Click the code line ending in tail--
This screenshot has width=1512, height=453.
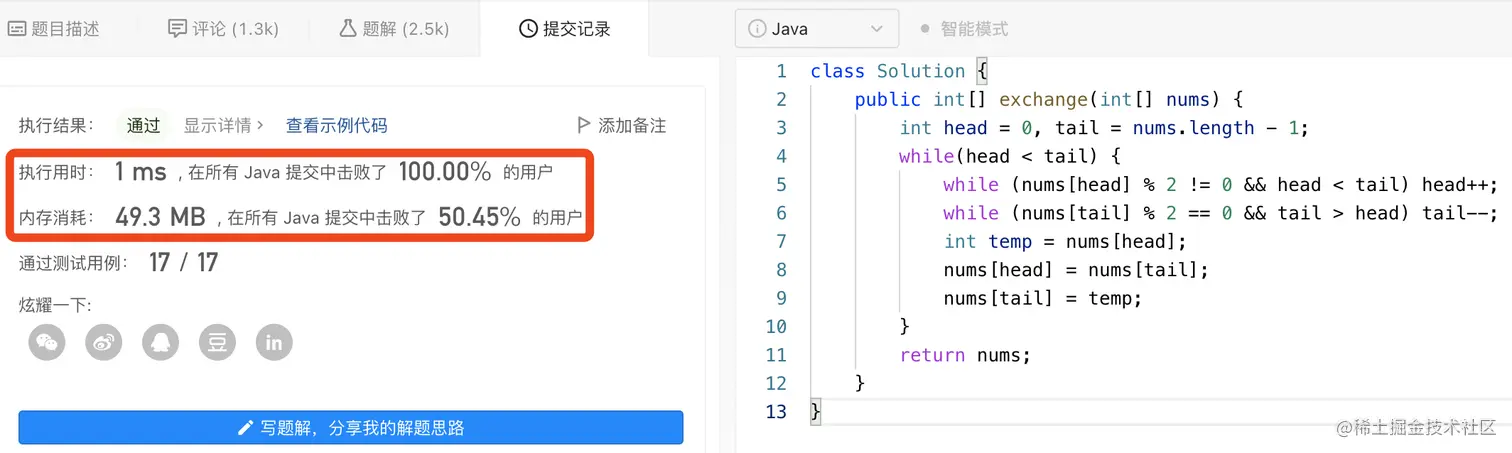pos(1221,213)
